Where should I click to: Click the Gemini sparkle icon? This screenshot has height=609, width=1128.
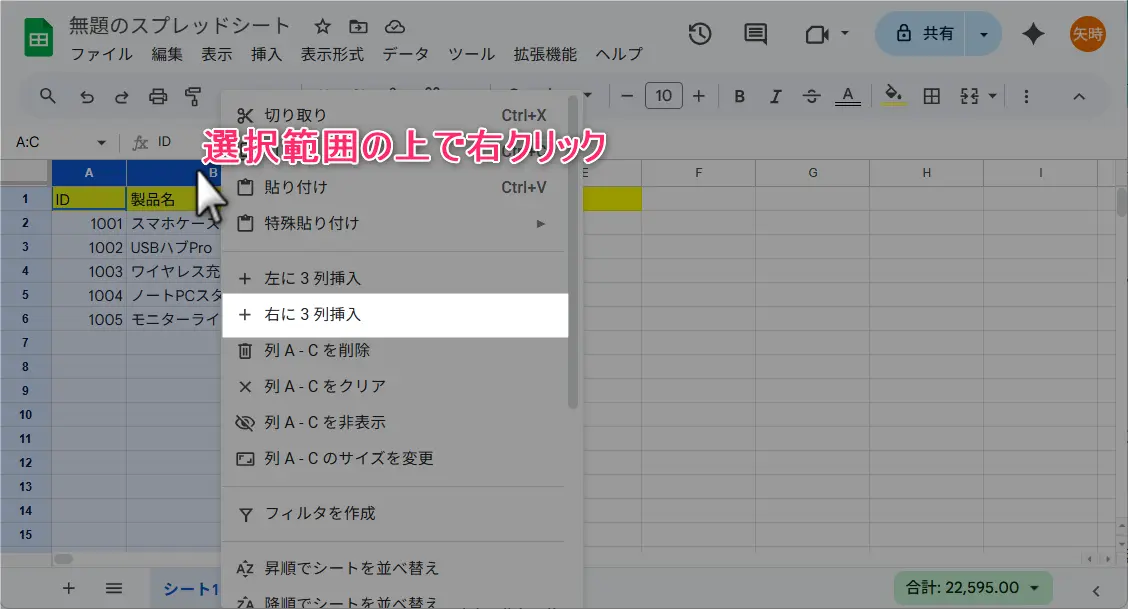[1033, 34]
